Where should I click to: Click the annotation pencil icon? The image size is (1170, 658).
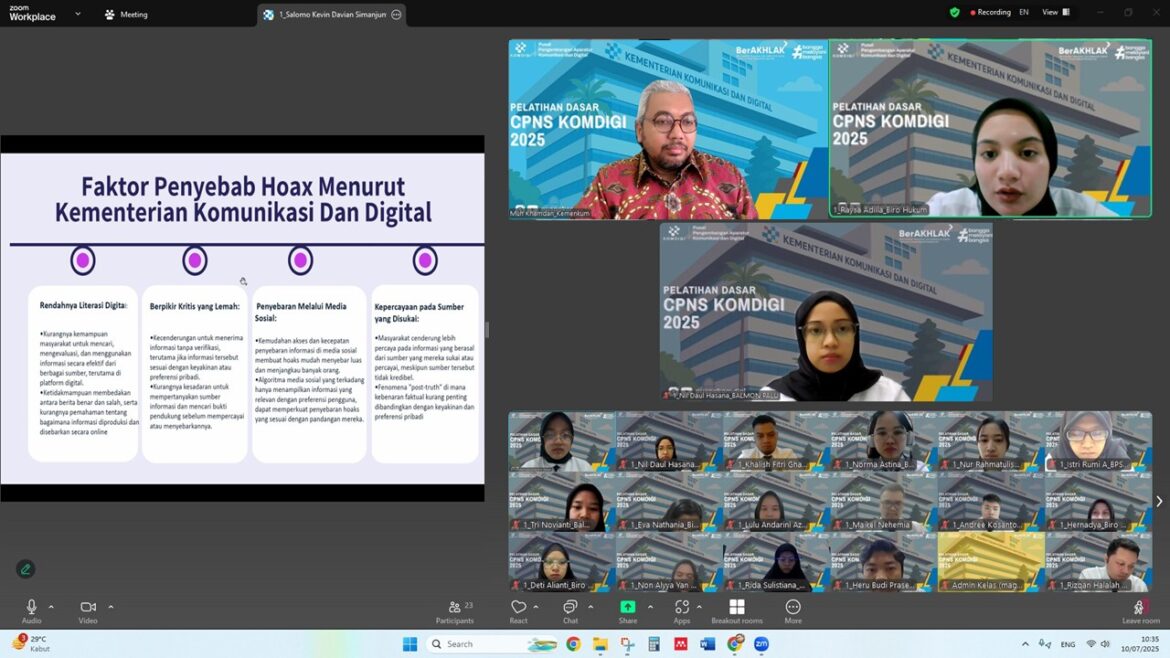25,569
